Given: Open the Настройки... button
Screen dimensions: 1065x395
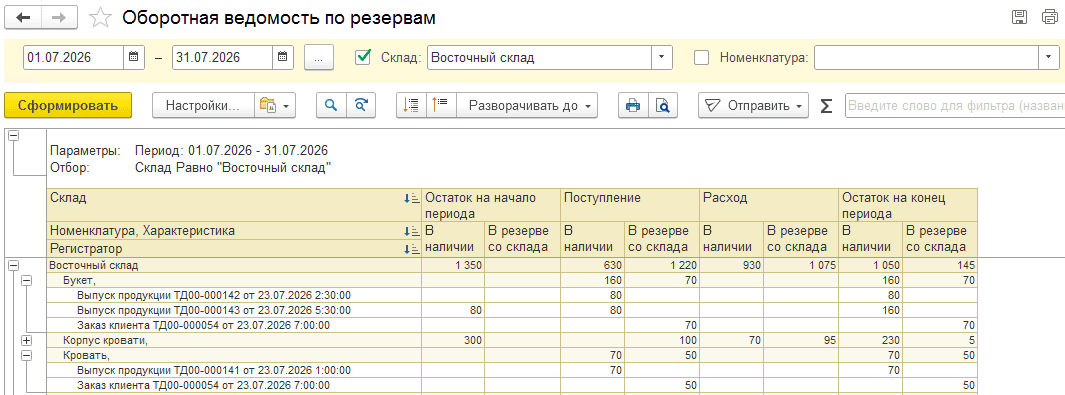Looking at the screenshot, I should coord(204,106).
